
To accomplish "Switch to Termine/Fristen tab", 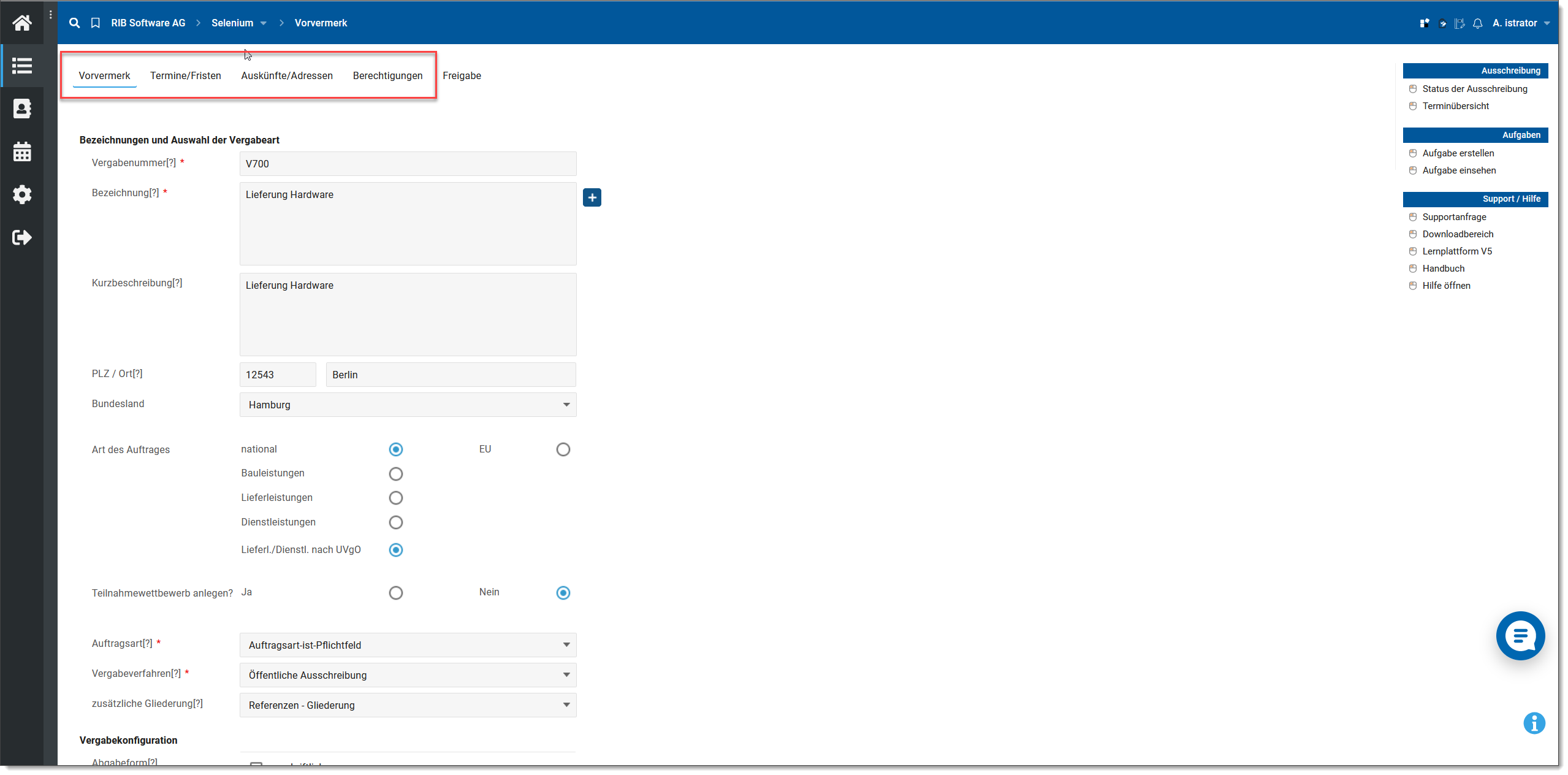I will click(186, 75).
